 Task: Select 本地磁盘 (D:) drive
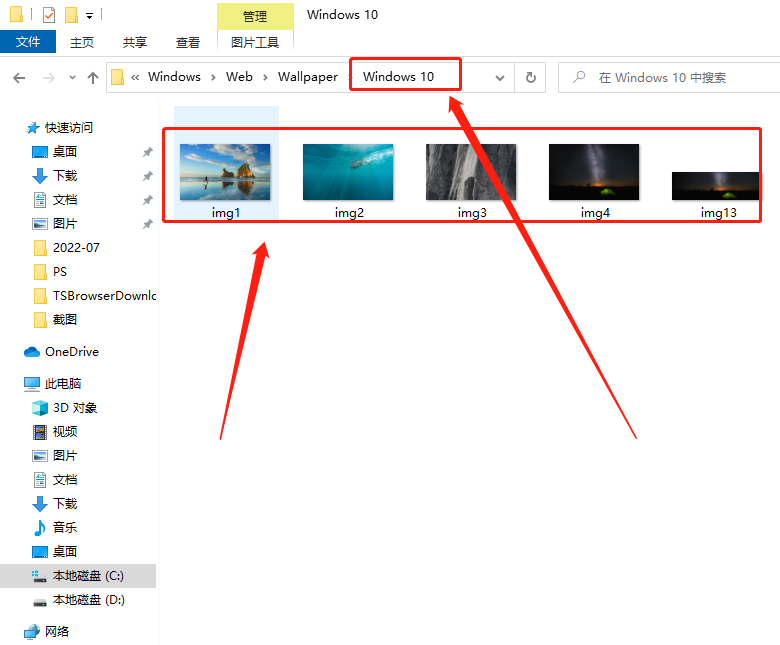tap(88, 600)
